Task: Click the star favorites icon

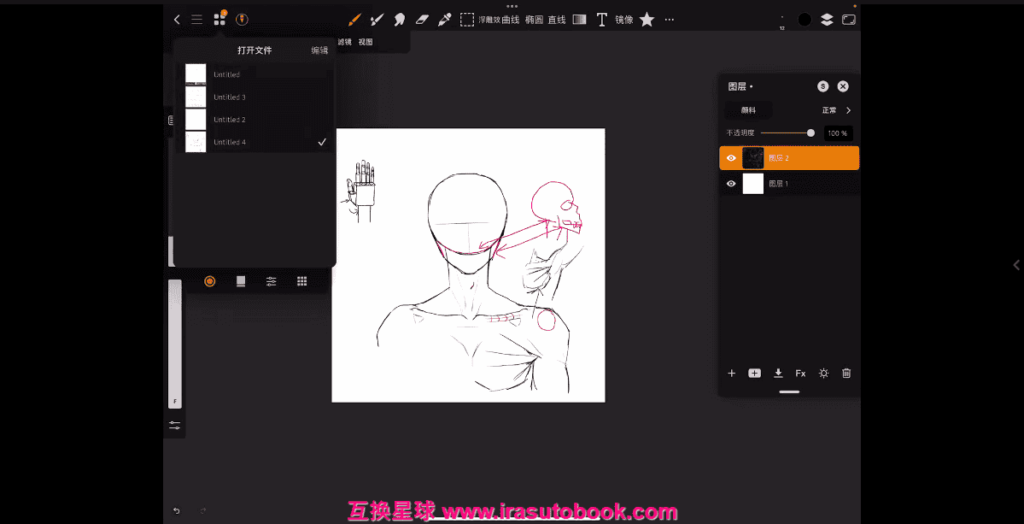Action: pyautogui.click(x=647, y=19)
